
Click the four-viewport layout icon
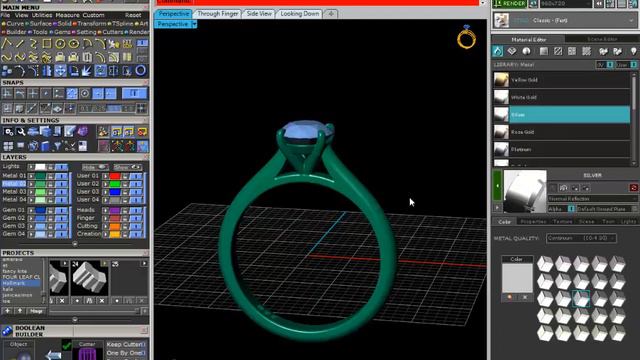coord(8,146)
